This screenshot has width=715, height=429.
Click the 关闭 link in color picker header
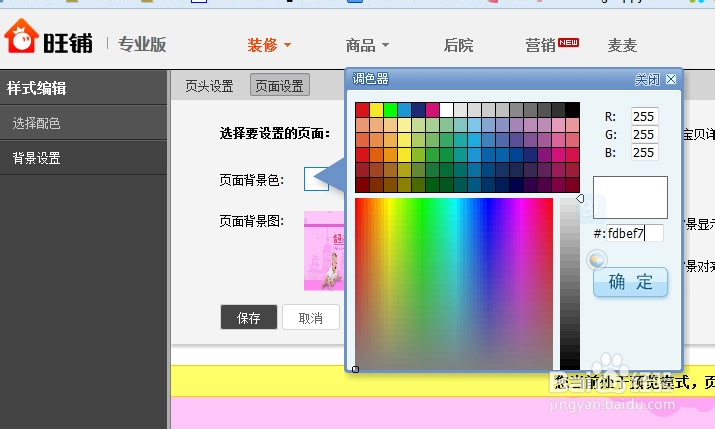[647, 80]
